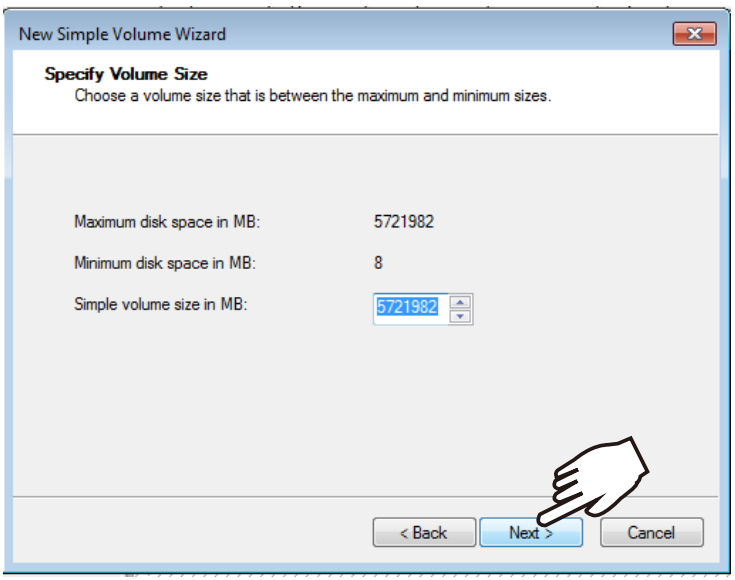Click the Next button to continue
This screenshot has width=735, height=580.
[531, 532]
